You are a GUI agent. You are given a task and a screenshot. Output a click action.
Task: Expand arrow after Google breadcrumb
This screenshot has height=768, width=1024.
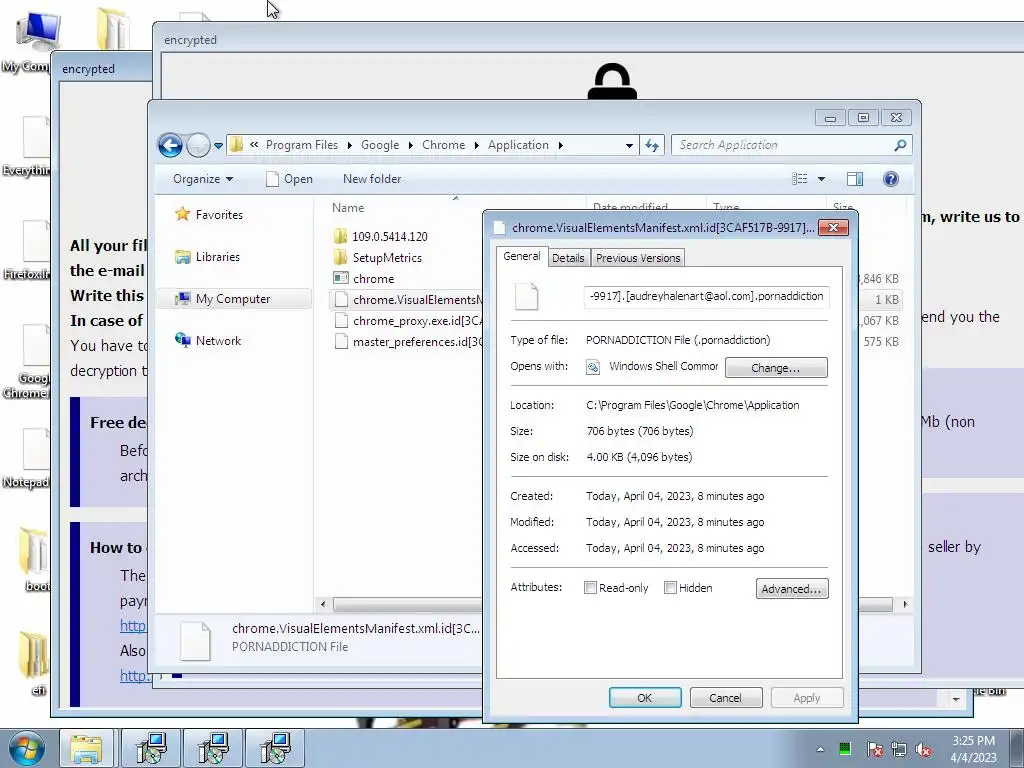tap(411, 145)
